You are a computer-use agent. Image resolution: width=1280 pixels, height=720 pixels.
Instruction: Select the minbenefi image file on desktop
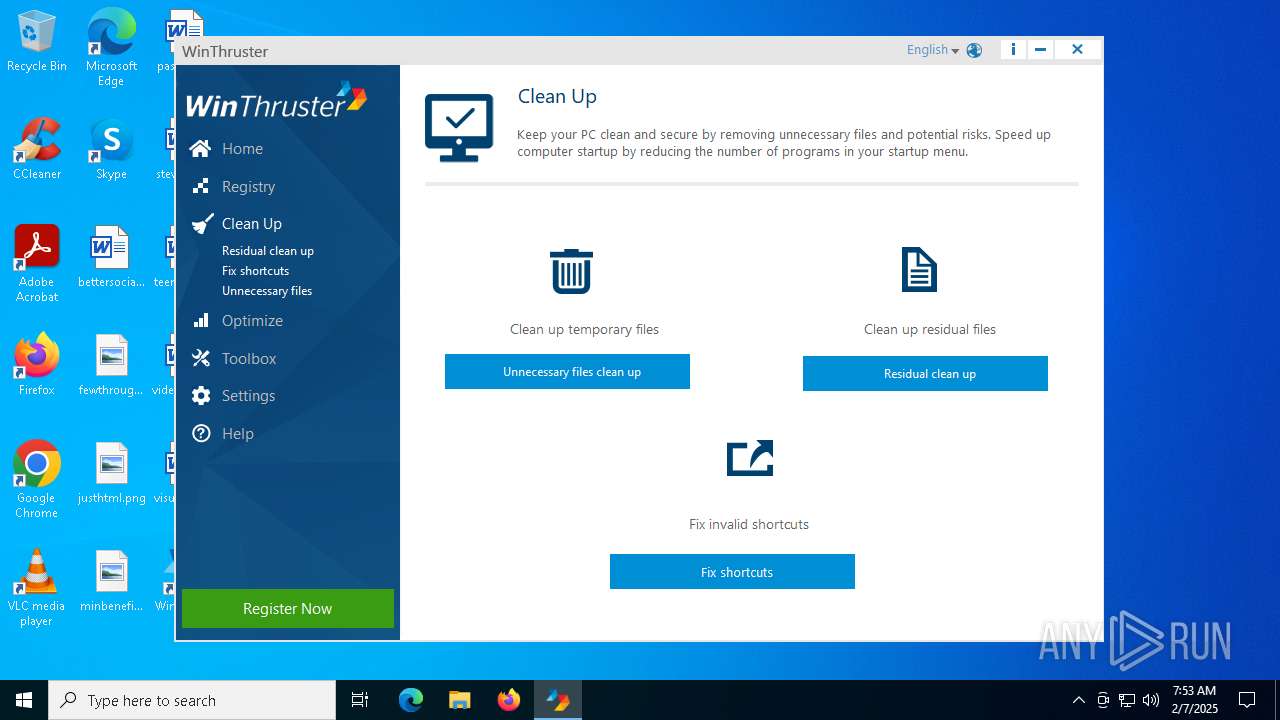(x=111, y=581)
